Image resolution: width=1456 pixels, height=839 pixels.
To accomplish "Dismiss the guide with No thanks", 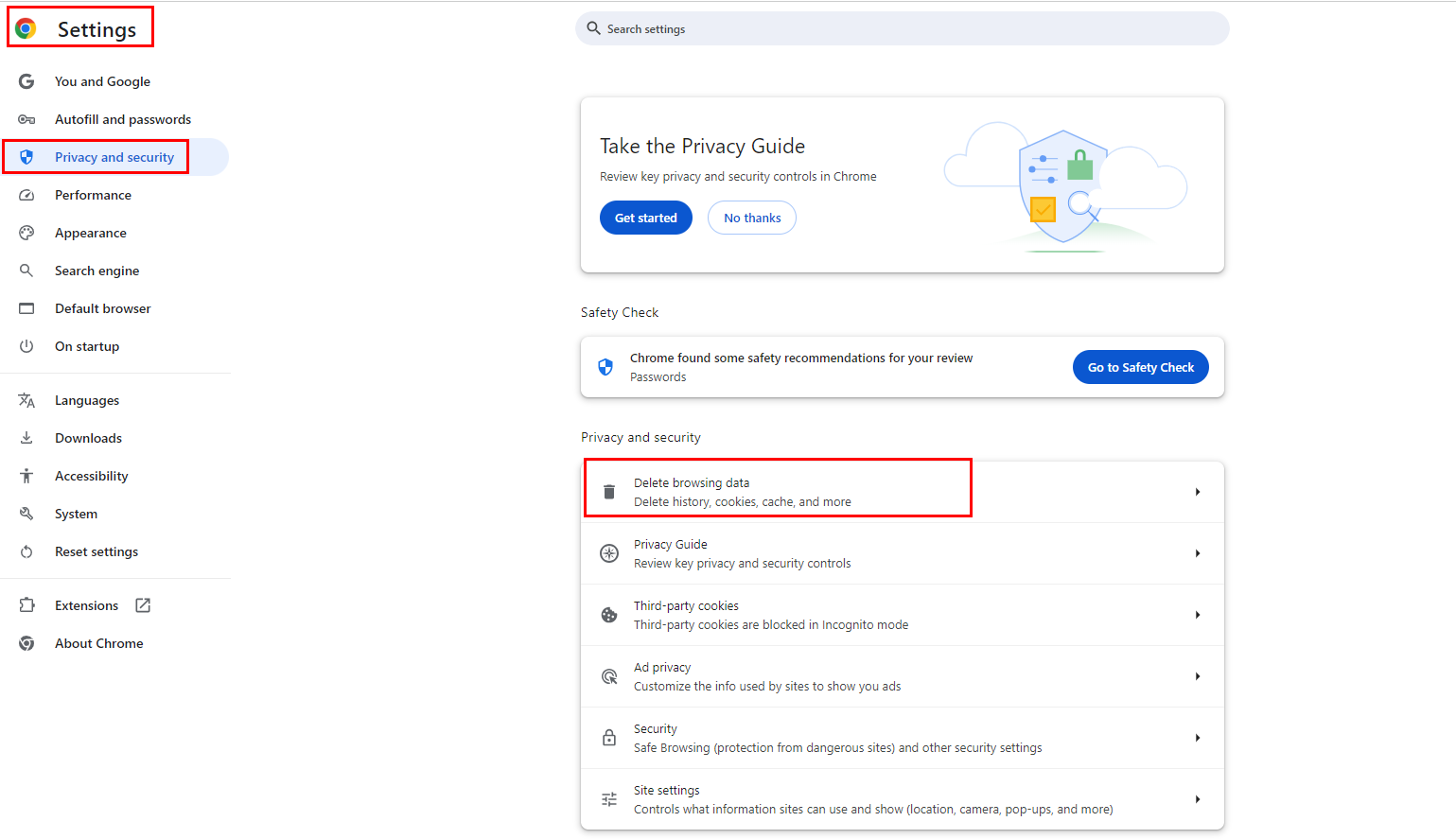I will (x=752, y=218).
